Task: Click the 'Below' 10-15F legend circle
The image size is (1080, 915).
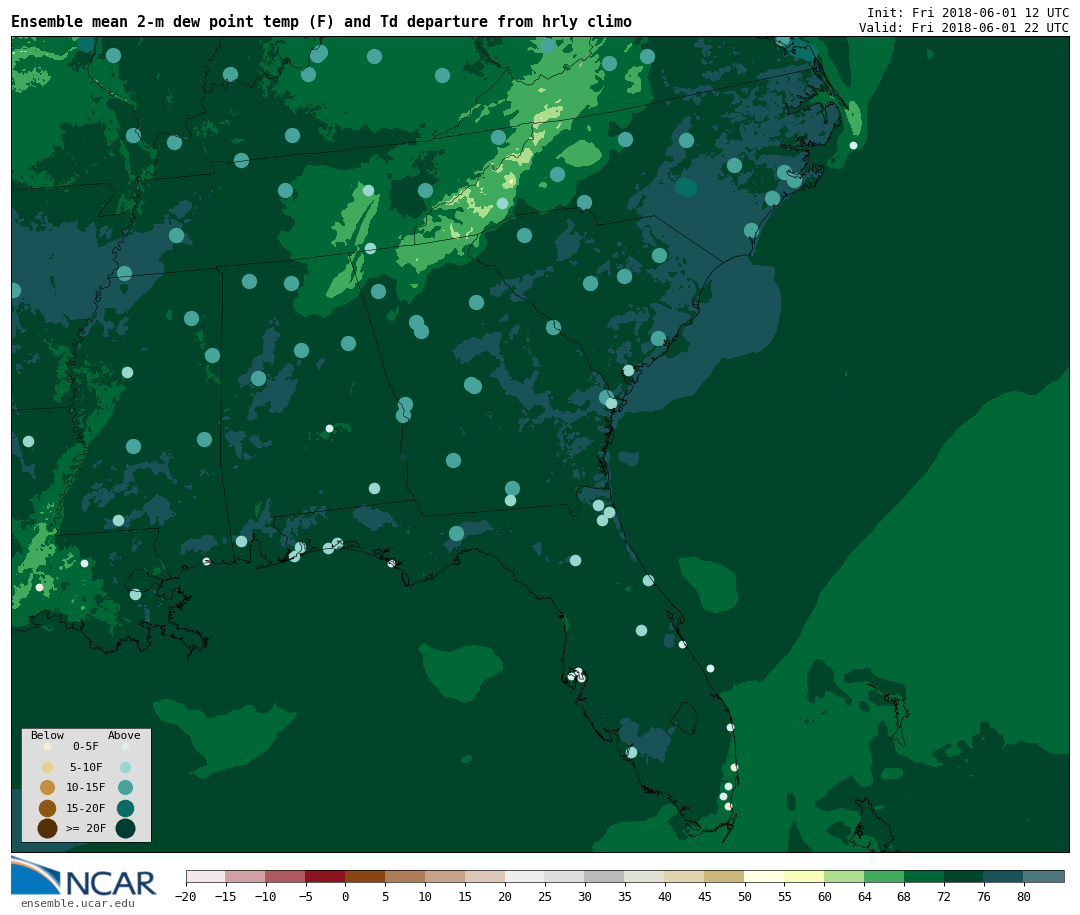Action: click(47, 787)
